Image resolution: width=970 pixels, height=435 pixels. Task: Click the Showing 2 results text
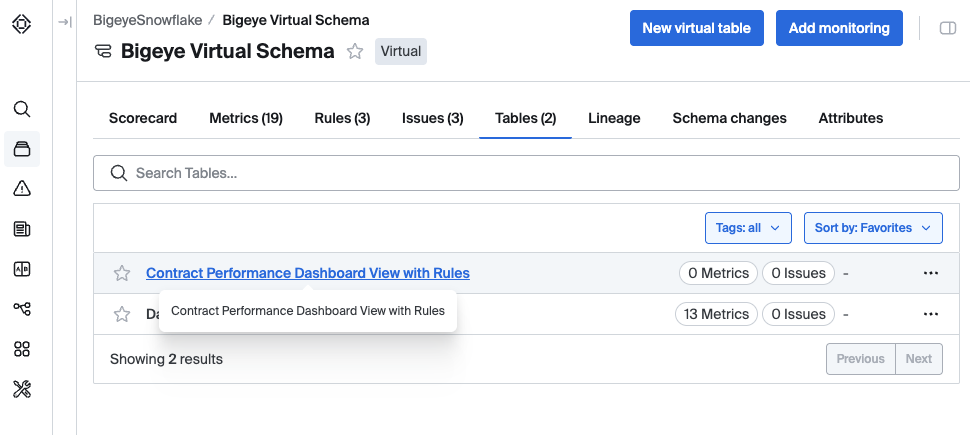coord(166,359)
